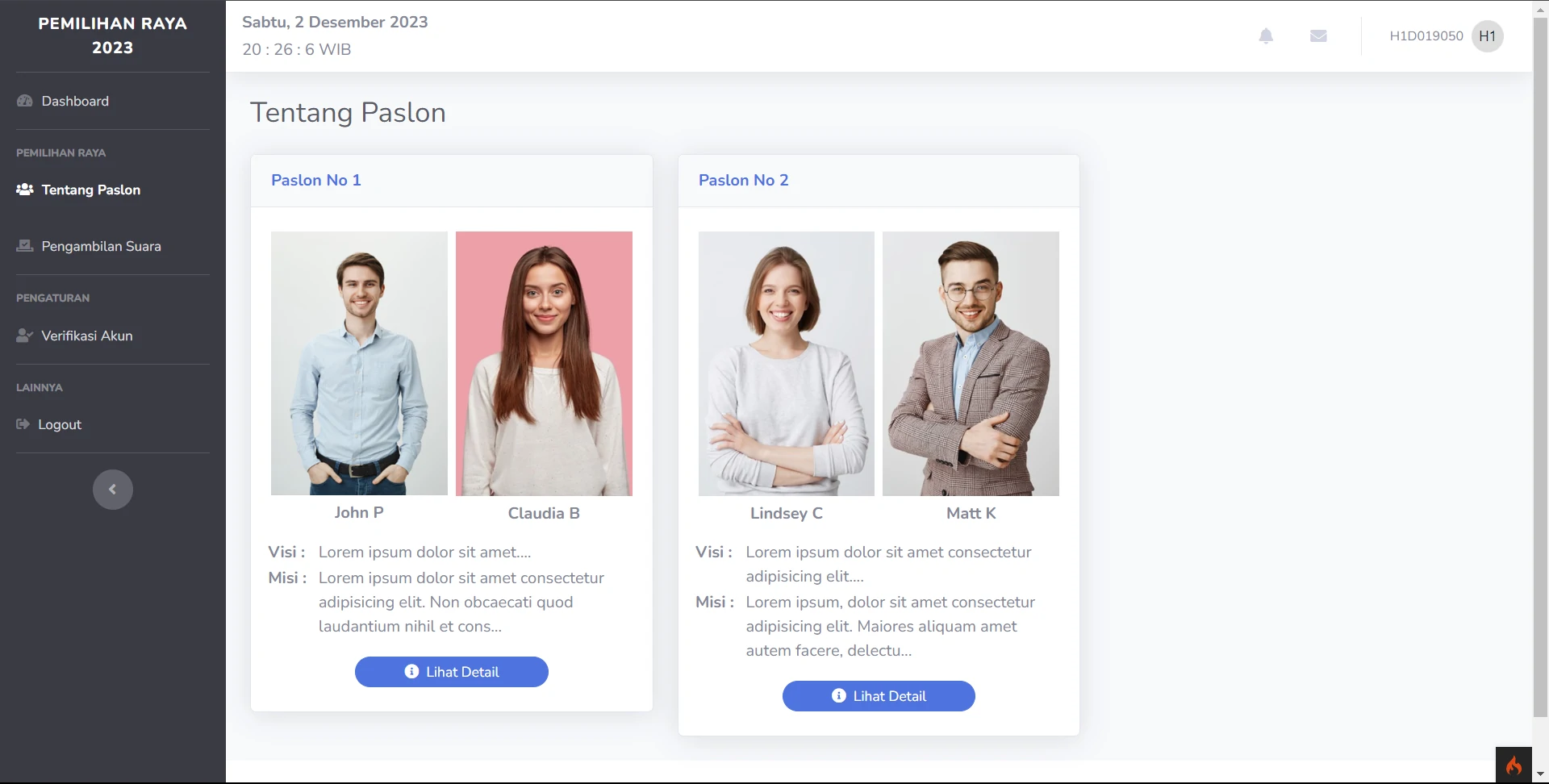Click the flame debug icon in corner
Screen dimensions: 1549x784
coord(1514,765)
